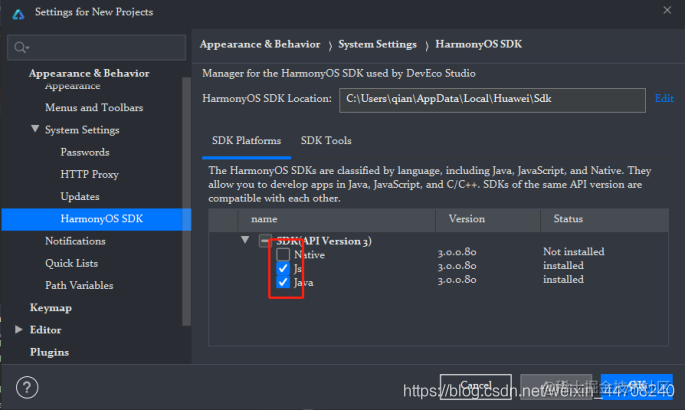Click the SDK(API Version 3) row label
The height and width of the screenshot is (410, 685).
324,241
